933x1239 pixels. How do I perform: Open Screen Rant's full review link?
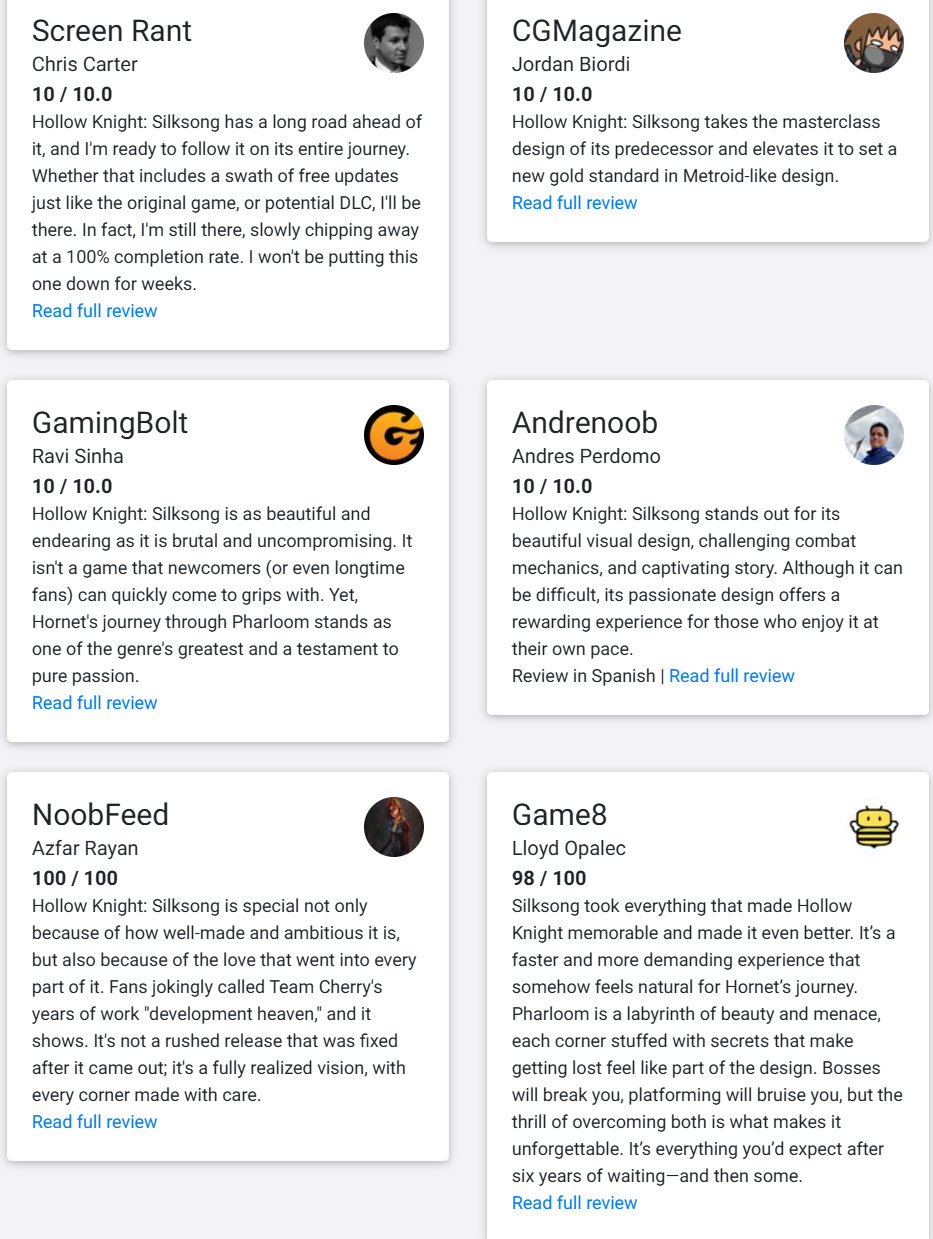95,311
